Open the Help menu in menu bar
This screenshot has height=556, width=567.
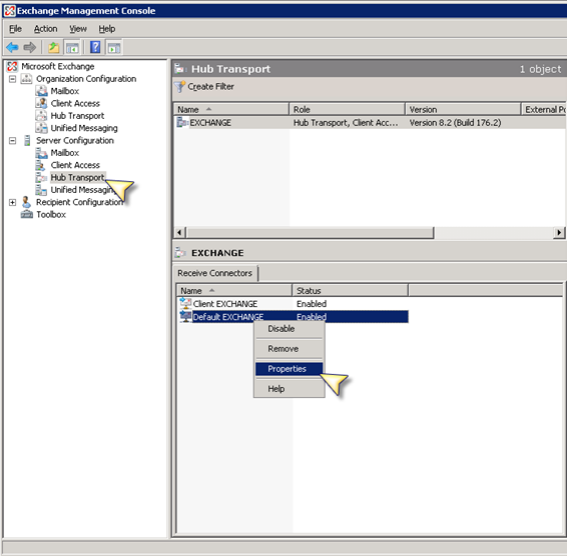pos(107,29)
